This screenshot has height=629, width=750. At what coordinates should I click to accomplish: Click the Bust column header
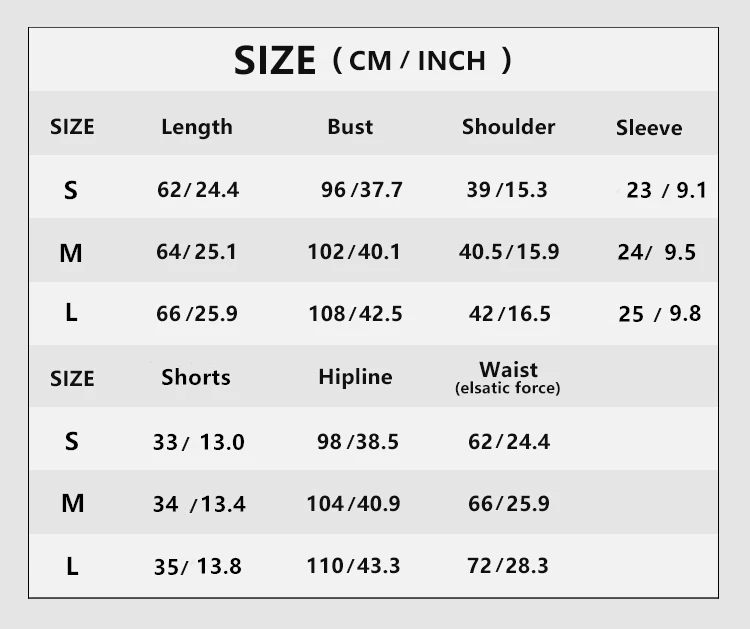click(350, 127)
